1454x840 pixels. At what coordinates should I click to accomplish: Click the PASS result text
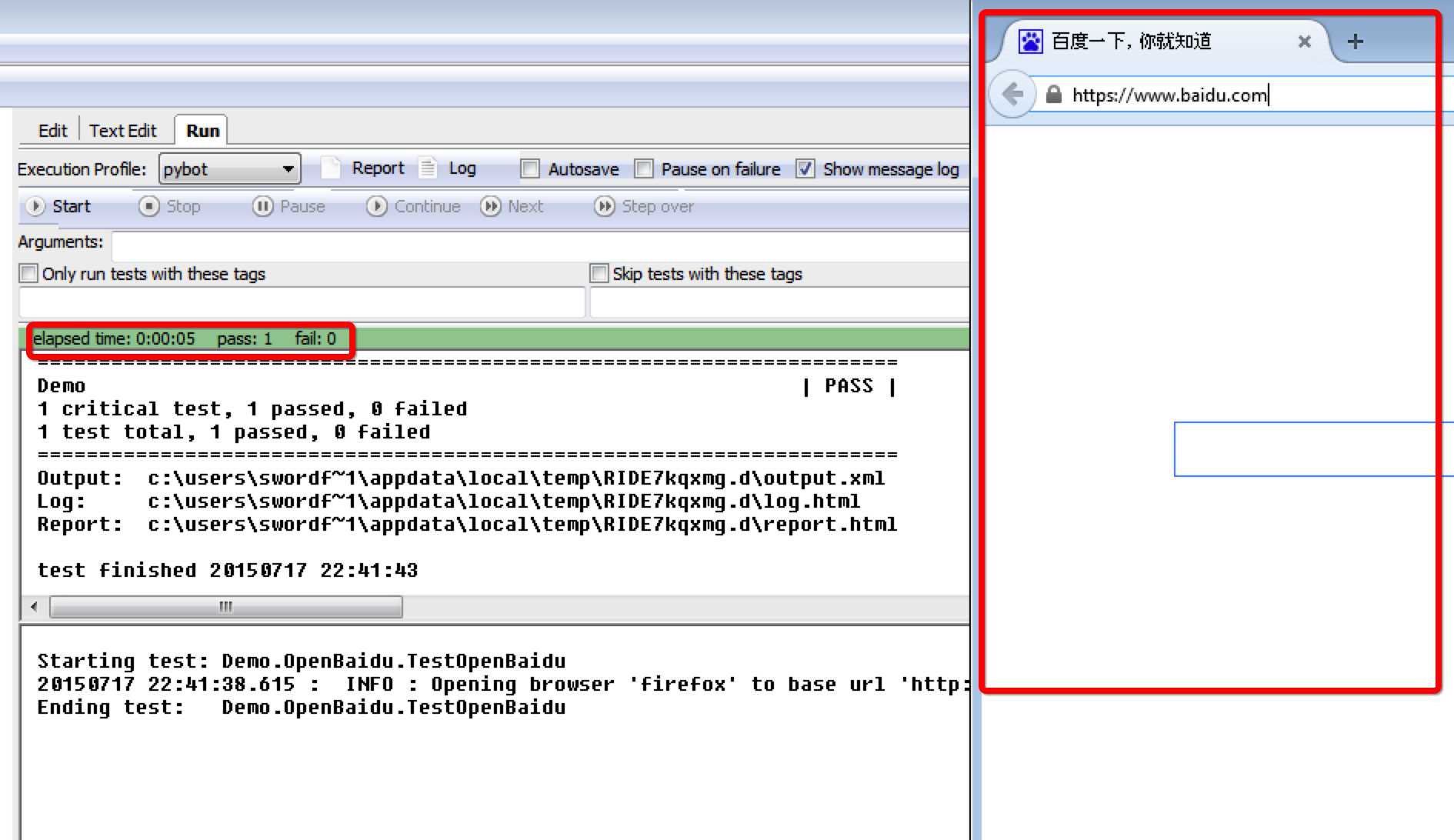pos(849,386)
